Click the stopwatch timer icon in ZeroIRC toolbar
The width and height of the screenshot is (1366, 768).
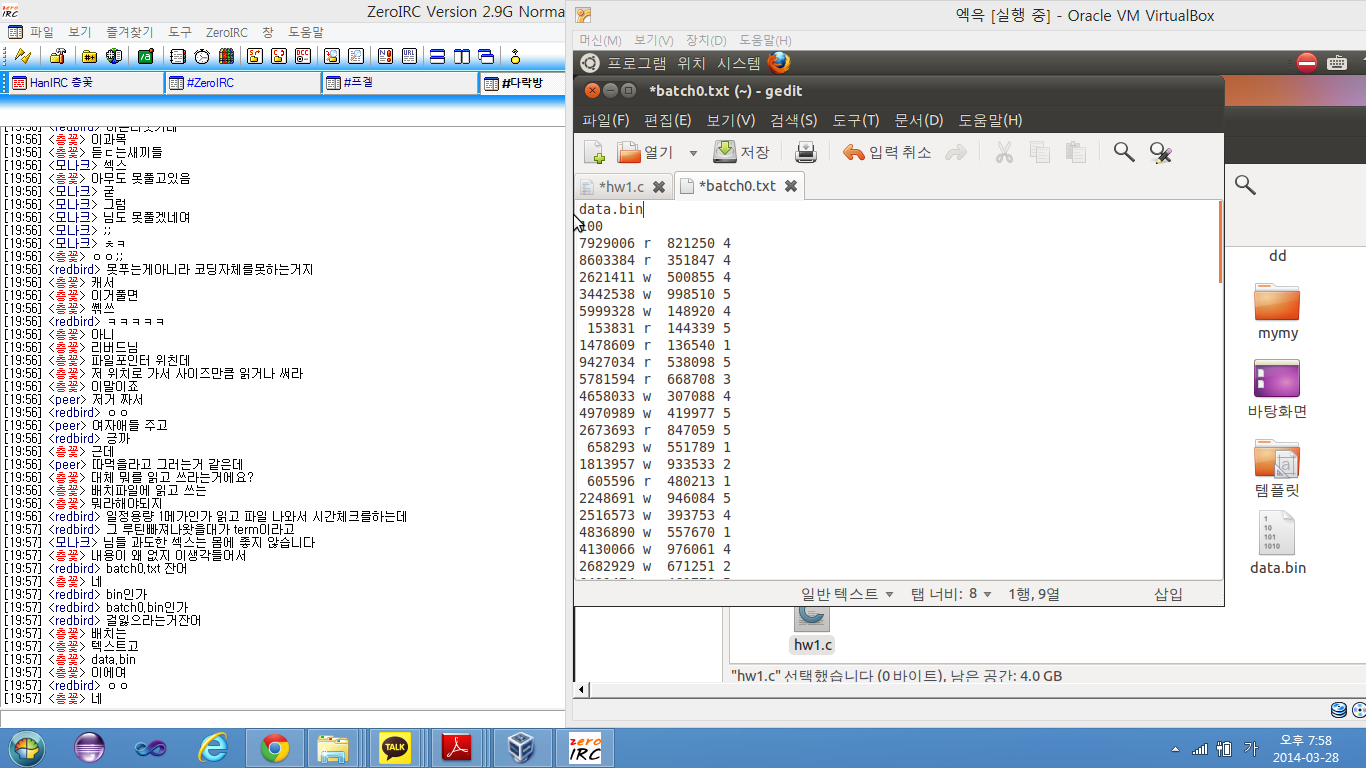202,56
